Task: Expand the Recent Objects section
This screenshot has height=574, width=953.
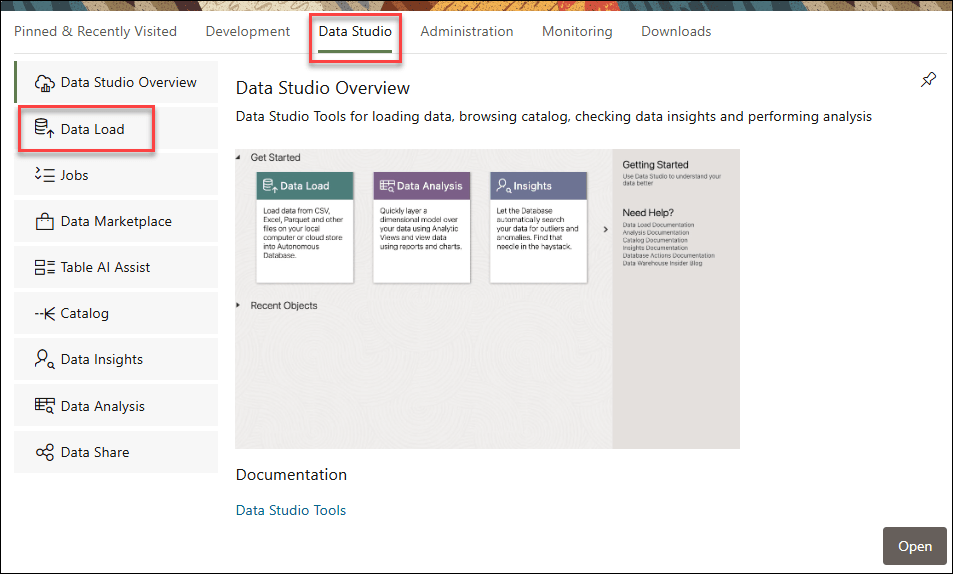Action: (240, 305)
